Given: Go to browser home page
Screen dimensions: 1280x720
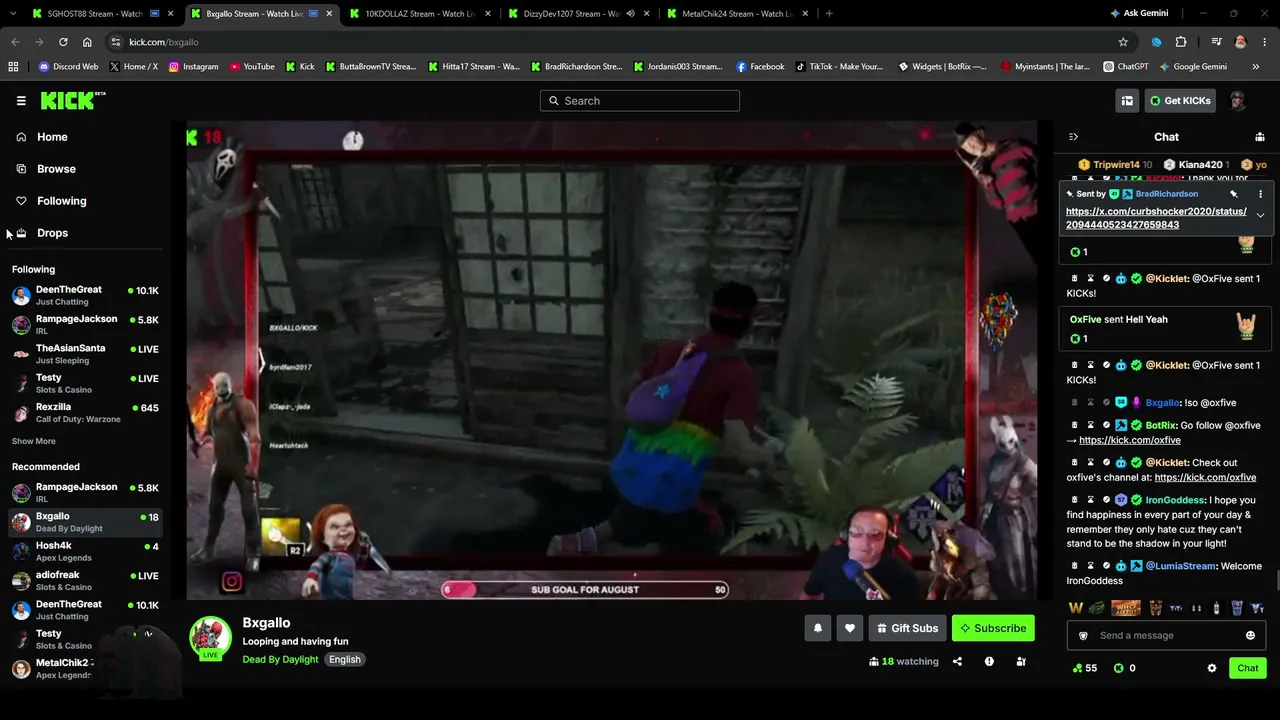Looking at the screenshot, I should point(87,42).
